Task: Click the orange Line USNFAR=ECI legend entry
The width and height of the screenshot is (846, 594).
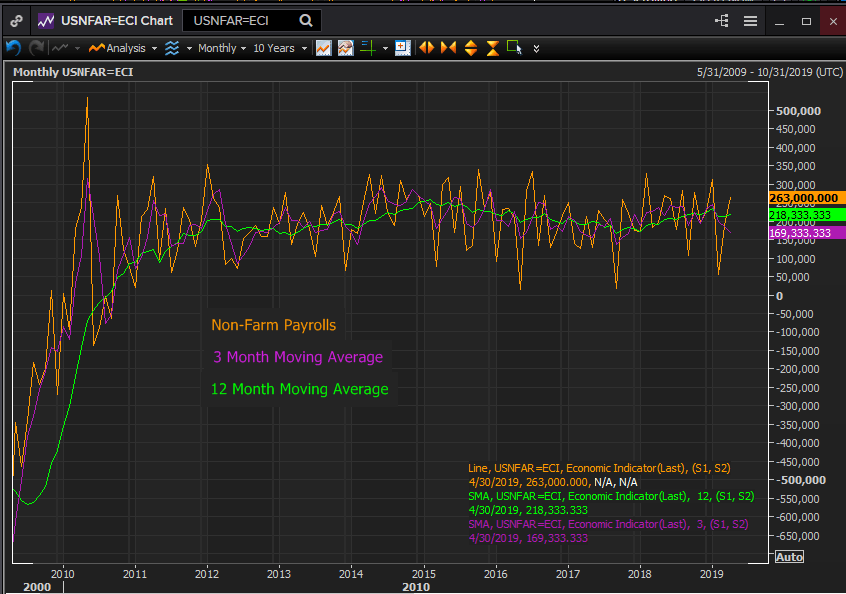Action: pyautogui.click(x=599, y=468)
